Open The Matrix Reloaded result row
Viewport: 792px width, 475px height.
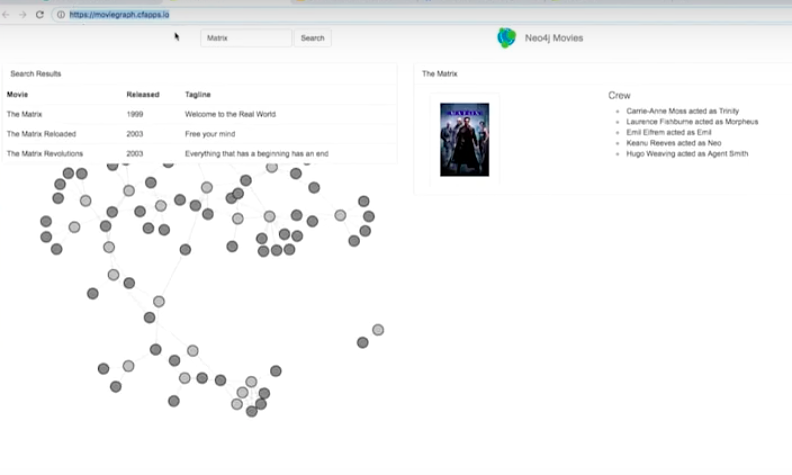[x=200, y=134]
